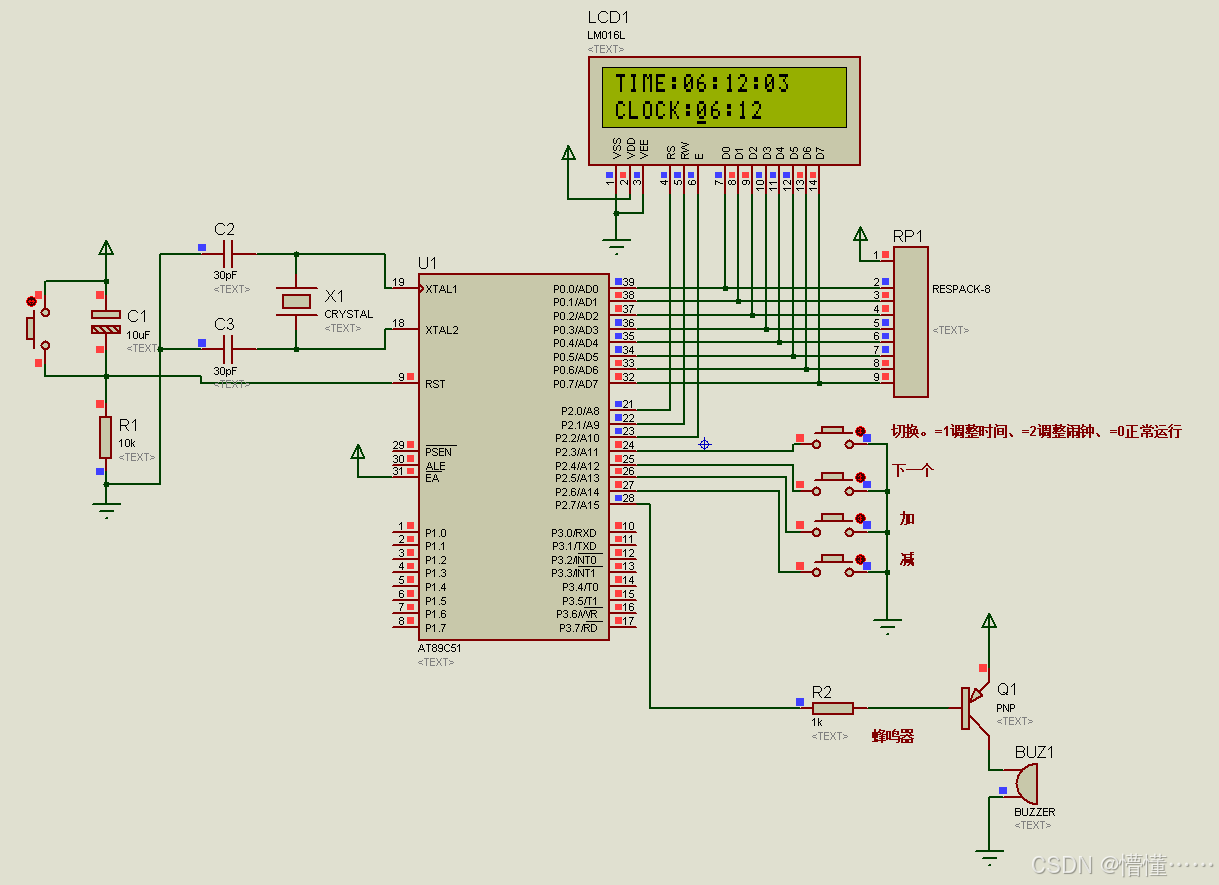Toggle latch dot on the reset button

click(x=32, y=301)
